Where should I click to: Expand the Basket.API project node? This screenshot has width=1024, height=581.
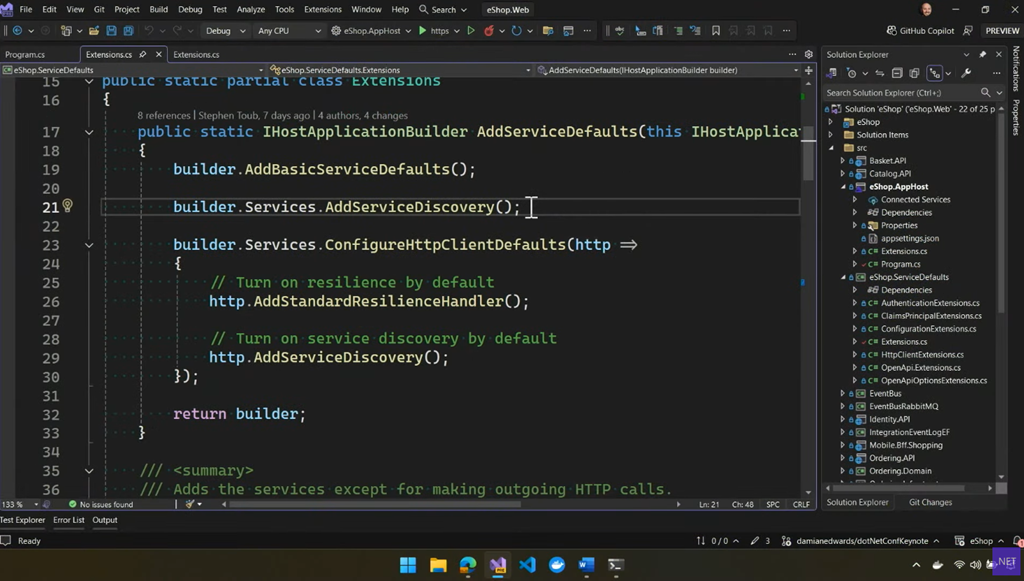tap(843, 161)
